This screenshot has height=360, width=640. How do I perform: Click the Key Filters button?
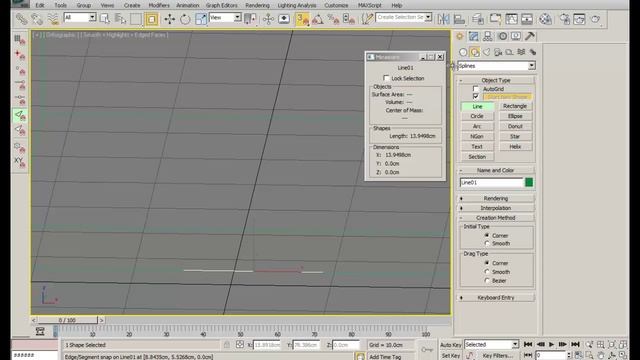(x=498, y=356)
